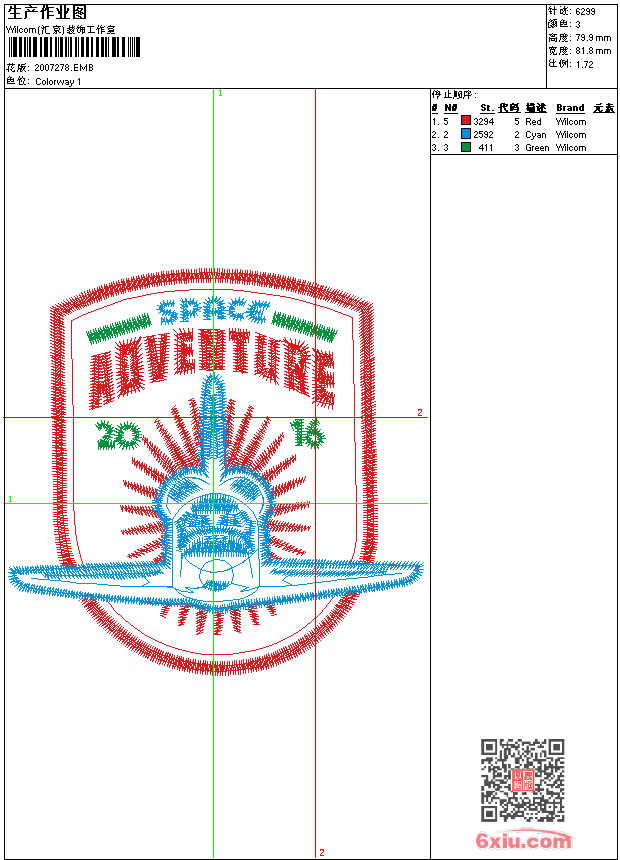Select the 色位: Colorway 1 line

tap(44, 81)
